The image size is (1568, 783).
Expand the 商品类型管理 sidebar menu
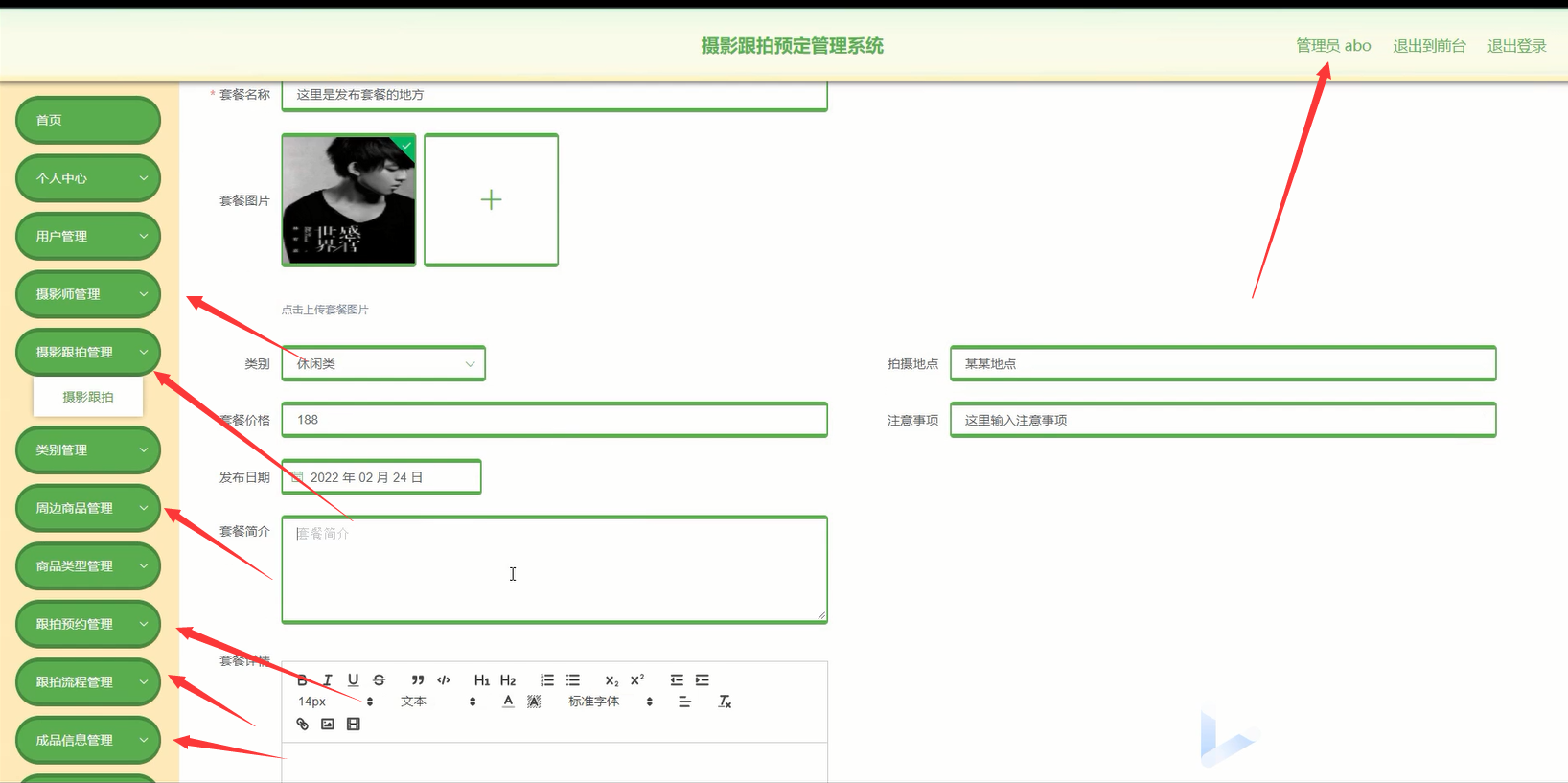click(x=88, y=565)
